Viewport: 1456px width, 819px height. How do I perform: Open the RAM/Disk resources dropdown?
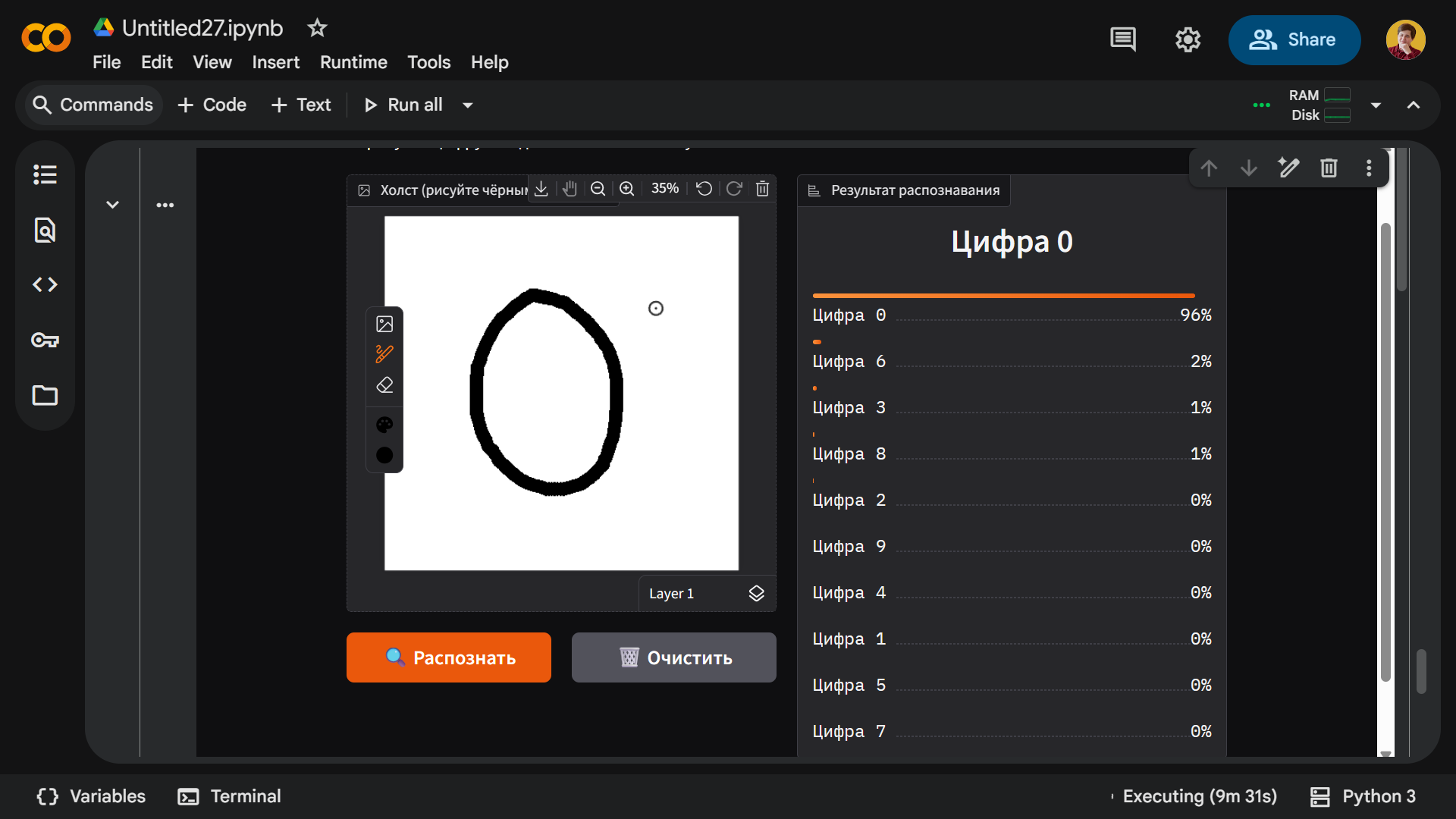pyautogui.click(x=1376, y=105)
